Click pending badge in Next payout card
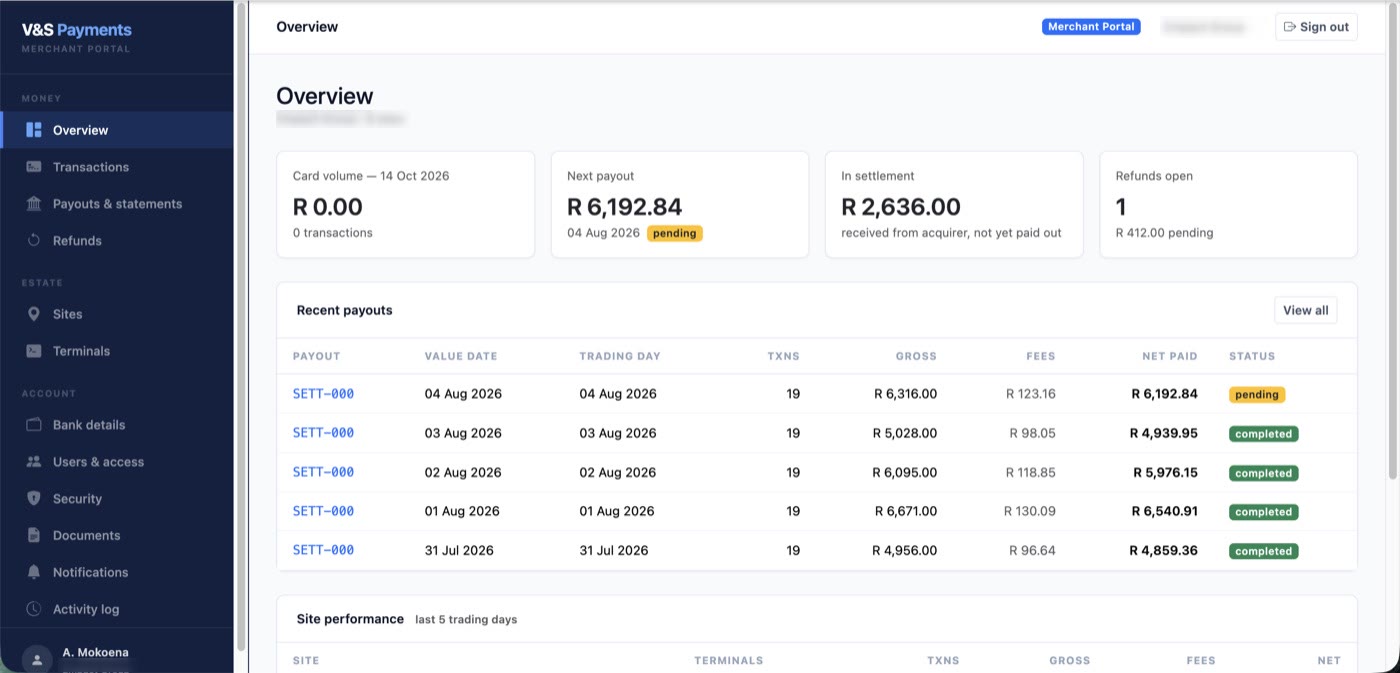 coord(675,233)
